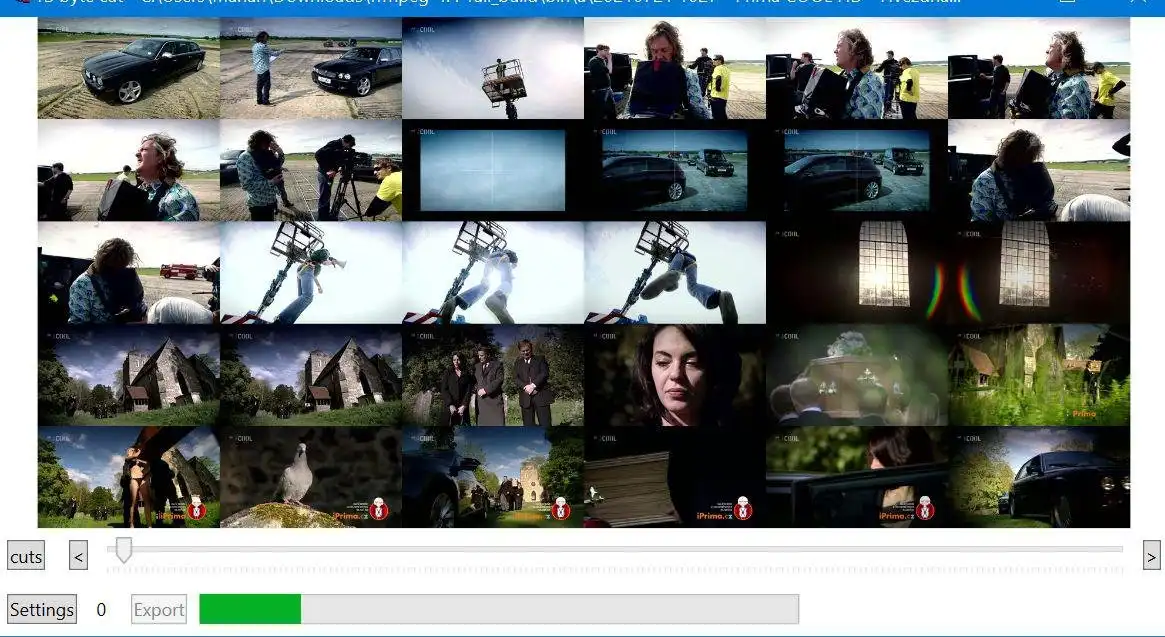Click the cuts button
This screenshot has width=1165, height=637.
coord(26,556)
